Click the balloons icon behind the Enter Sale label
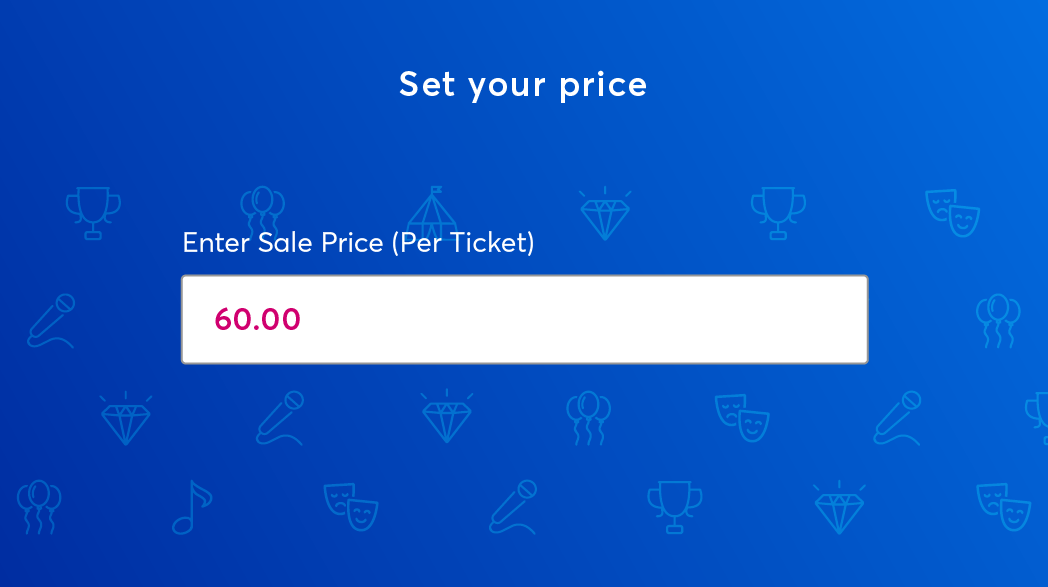The width and height of the screenshot is (1048, 587). coord(263,211)
